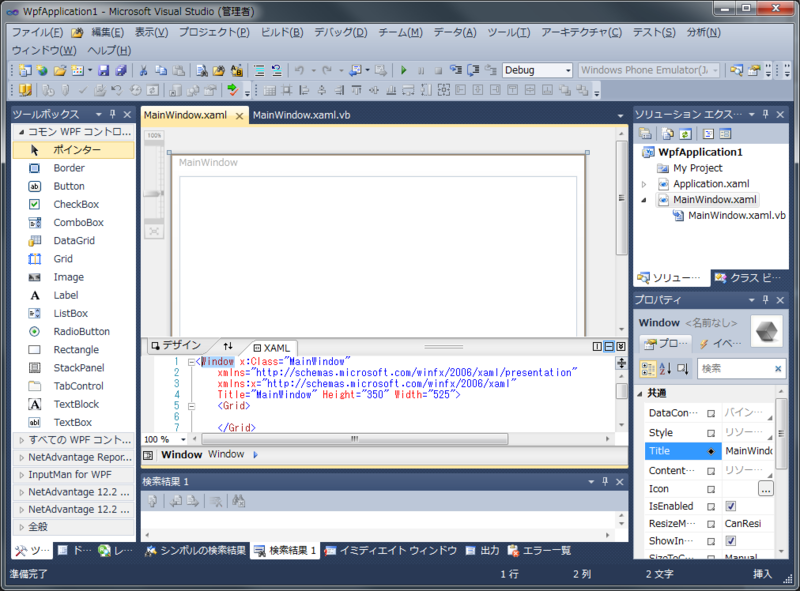Open the ファイル(F) menu
The image size is (800, 591).
(x=37, y=32)
